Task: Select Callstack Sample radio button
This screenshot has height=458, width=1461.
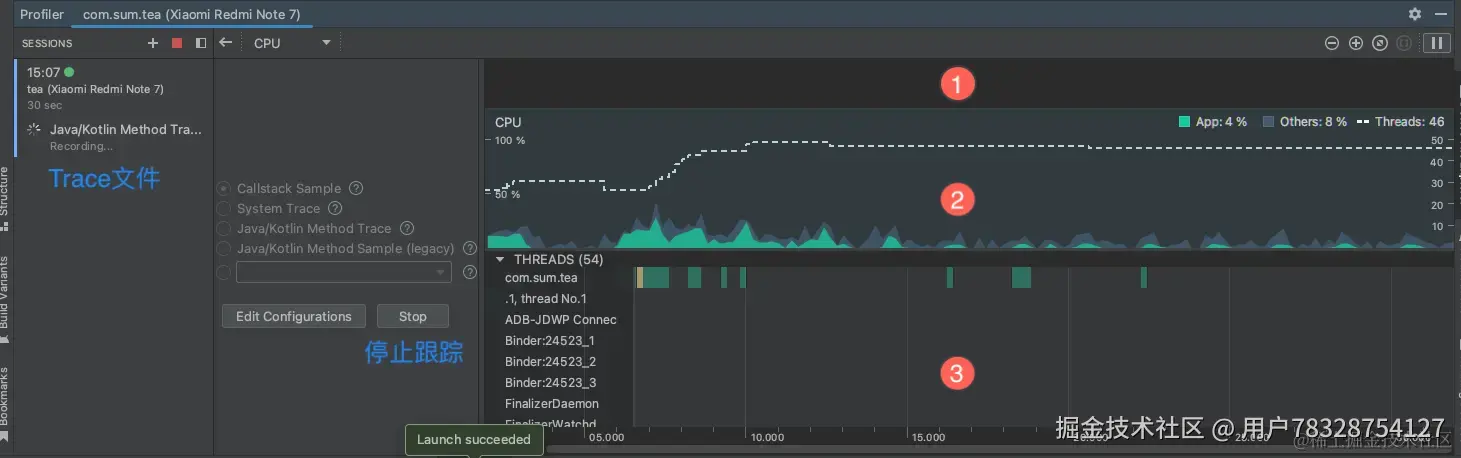Action: pos(224,188)
